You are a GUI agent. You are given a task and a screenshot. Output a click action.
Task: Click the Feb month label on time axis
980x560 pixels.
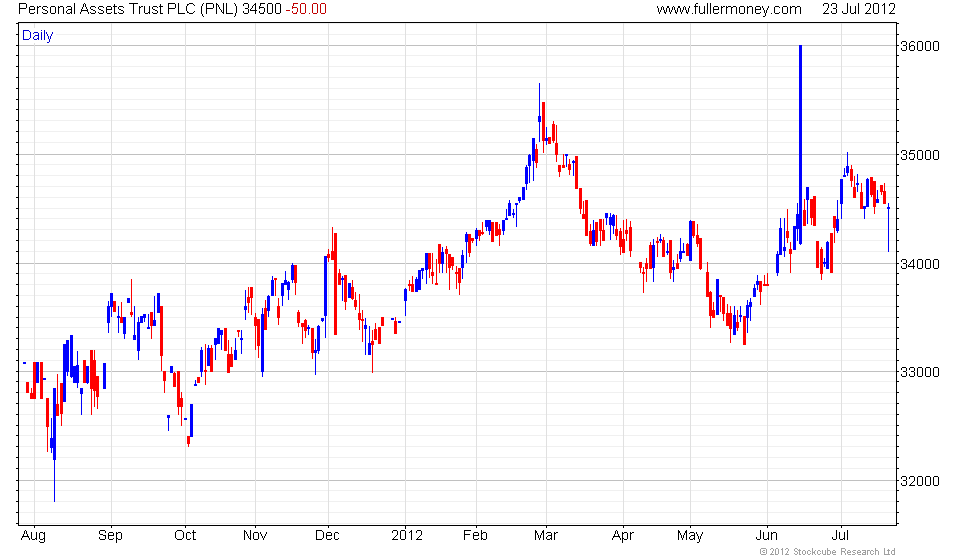[475, 536]
